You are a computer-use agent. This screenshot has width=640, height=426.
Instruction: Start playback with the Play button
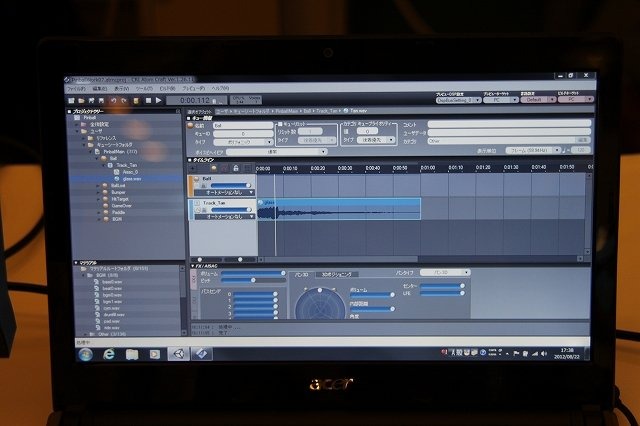point(159,100)
